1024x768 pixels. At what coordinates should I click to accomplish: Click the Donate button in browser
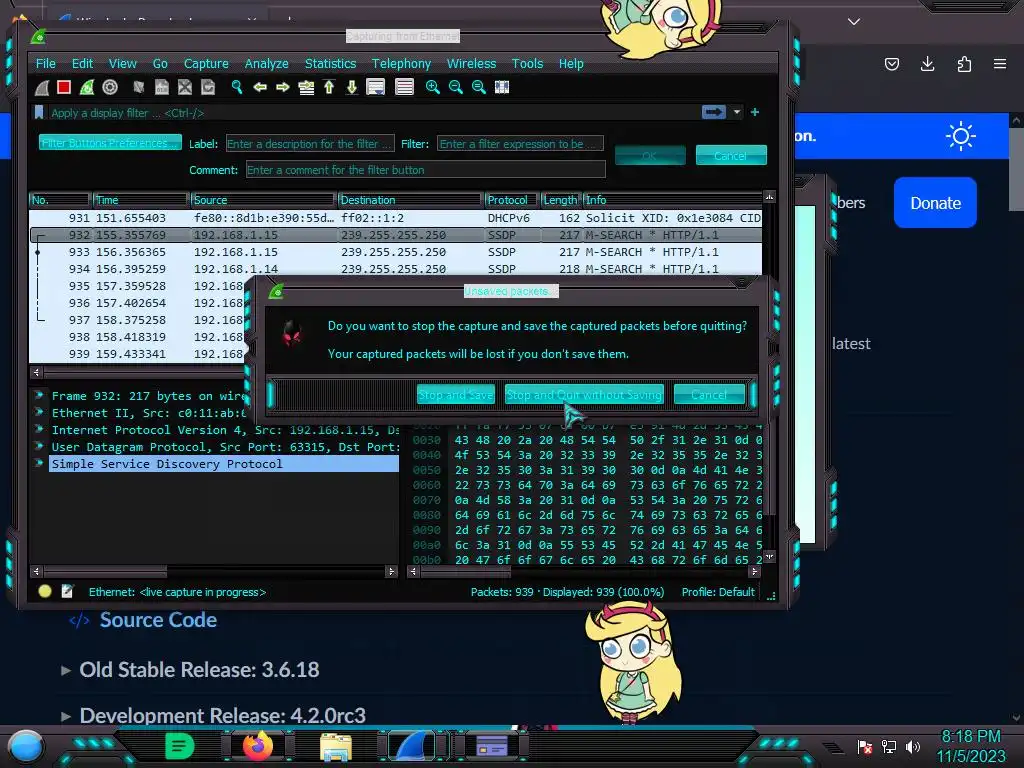[935, 203]
